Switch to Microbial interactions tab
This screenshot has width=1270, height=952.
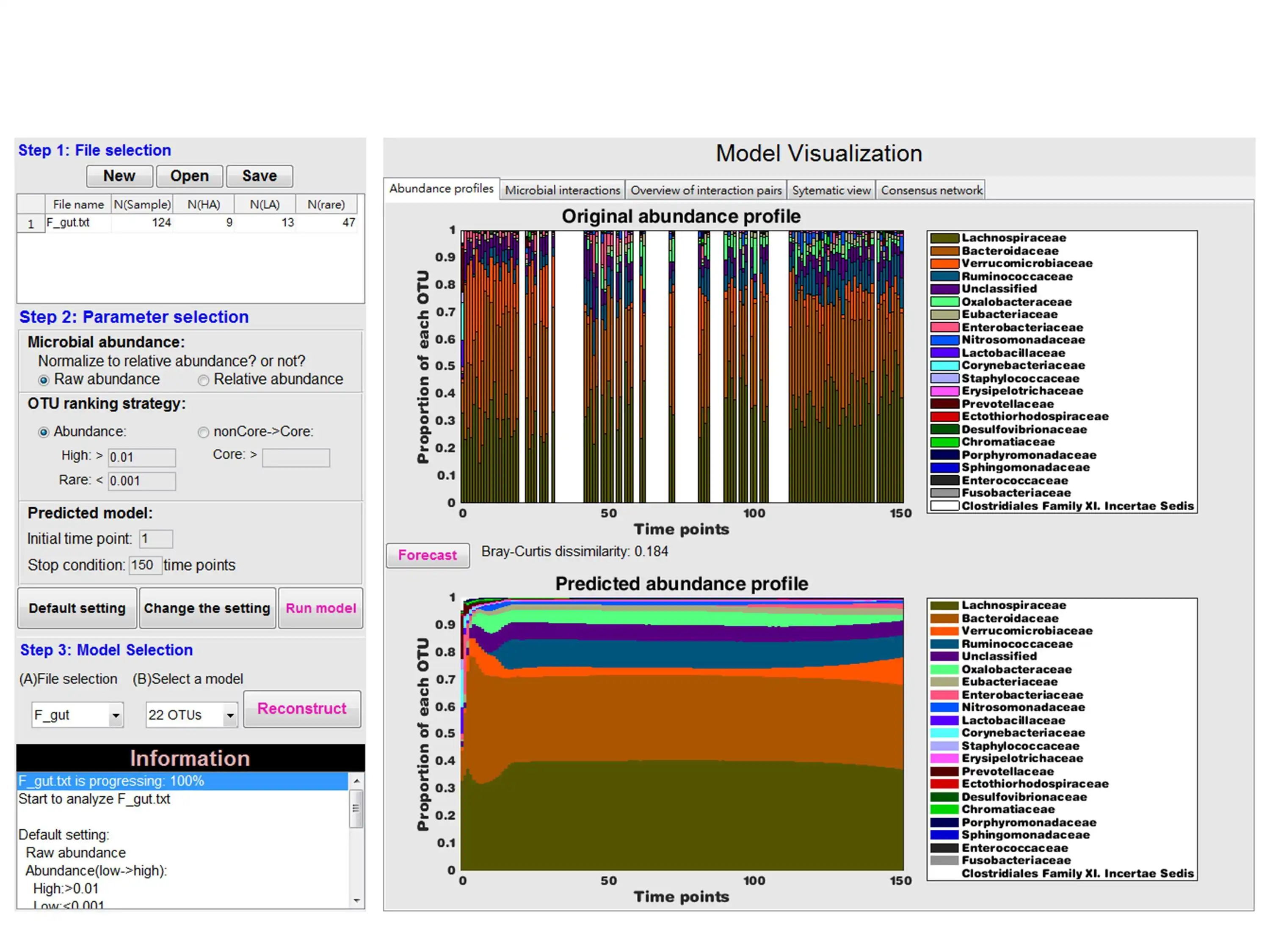[563, 190]
